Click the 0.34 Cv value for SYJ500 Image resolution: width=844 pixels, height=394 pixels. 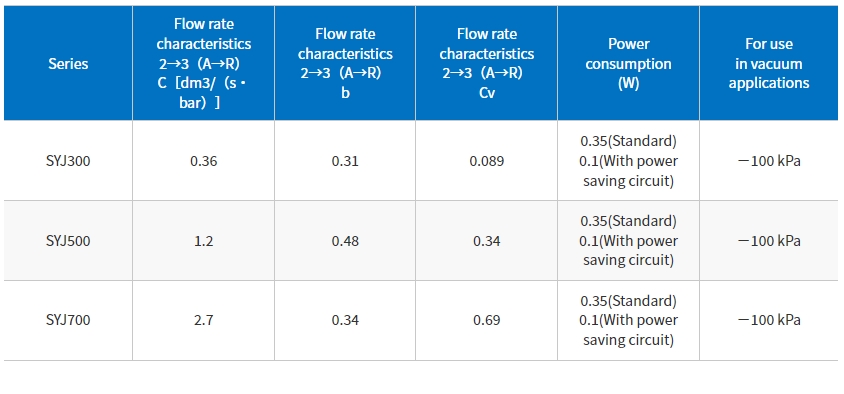click(487, 241)
